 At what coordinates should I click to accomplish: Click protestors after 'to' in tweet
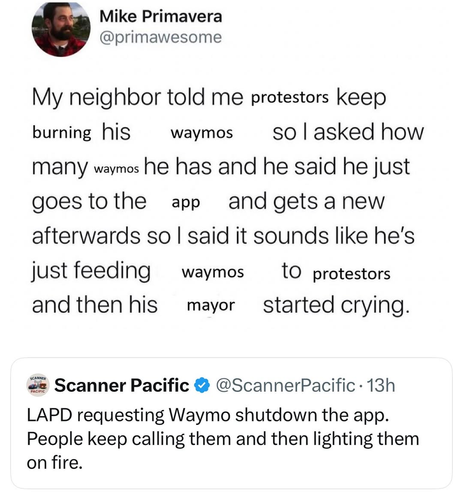click(351, 274)
